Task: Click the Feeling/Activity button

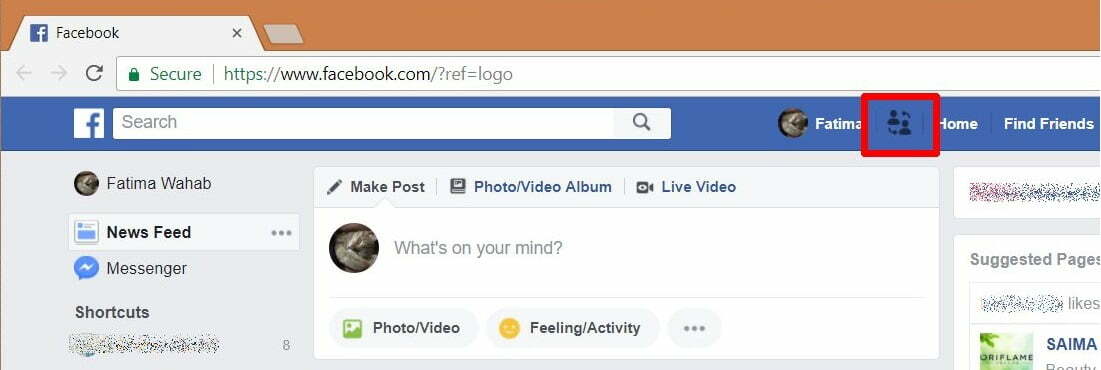Action: click(572, 328)
